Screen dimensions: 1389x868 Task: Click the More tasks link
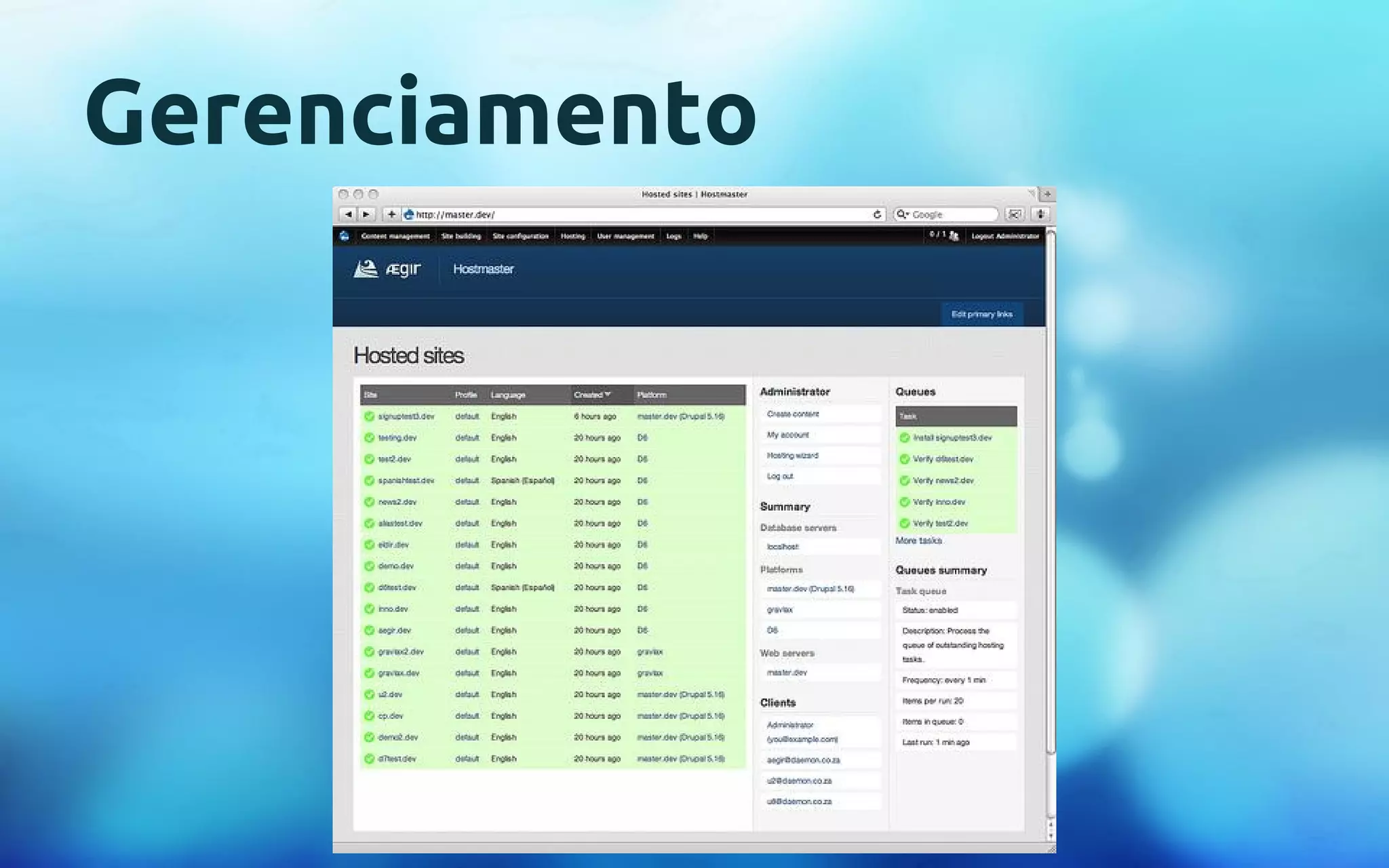pyautogui.click(x=918, y=540)
